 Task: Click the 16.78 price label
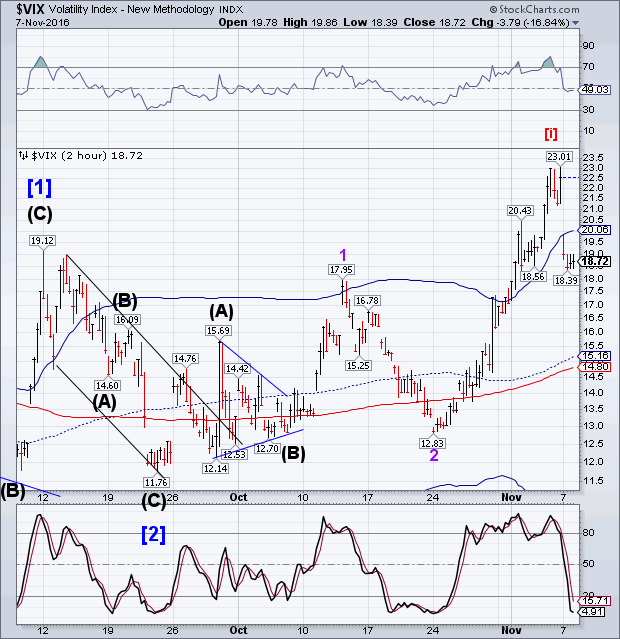click(x=367, y=300)
